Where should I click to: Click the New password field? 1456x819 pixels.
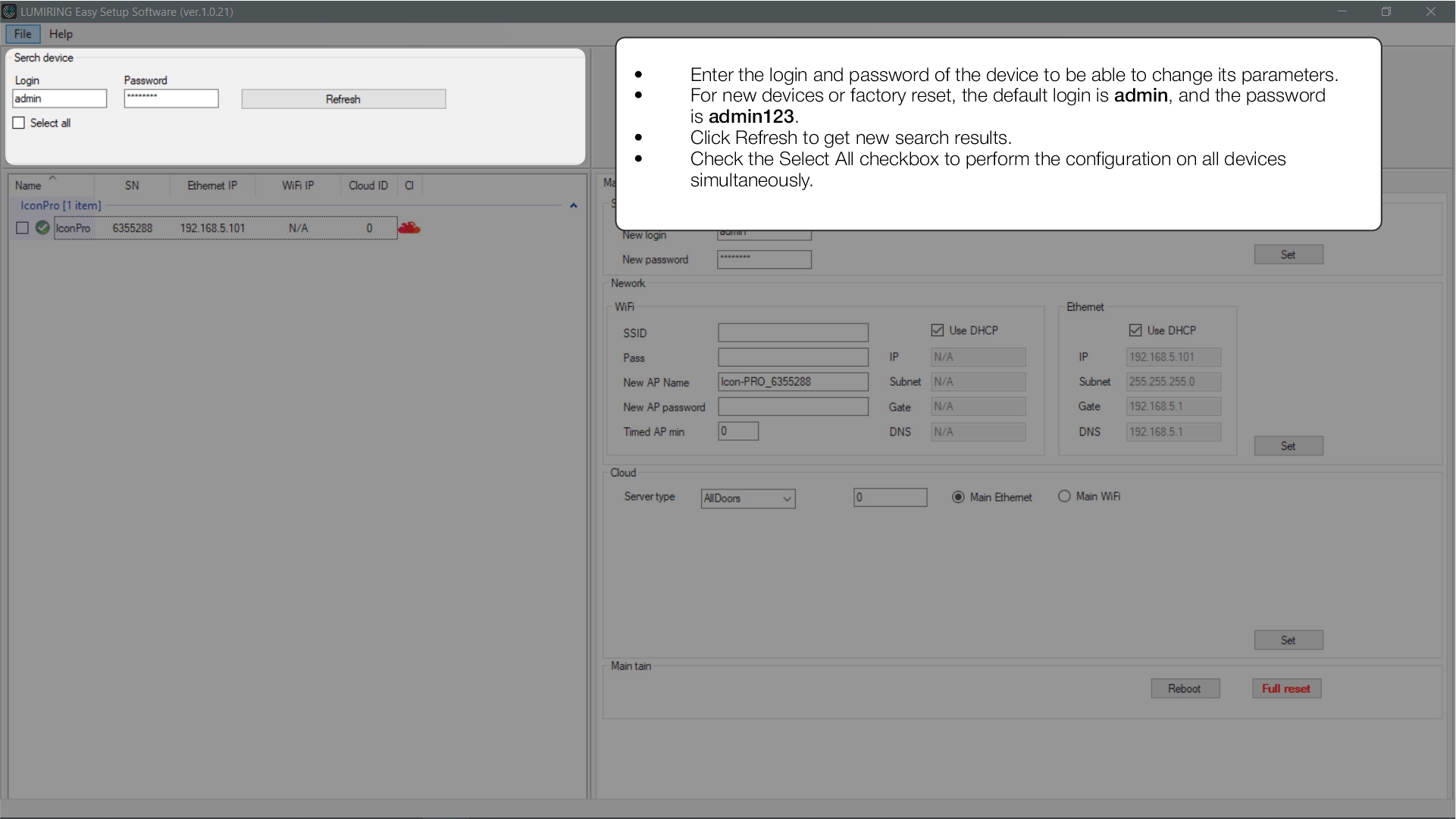tap(764, 259)
